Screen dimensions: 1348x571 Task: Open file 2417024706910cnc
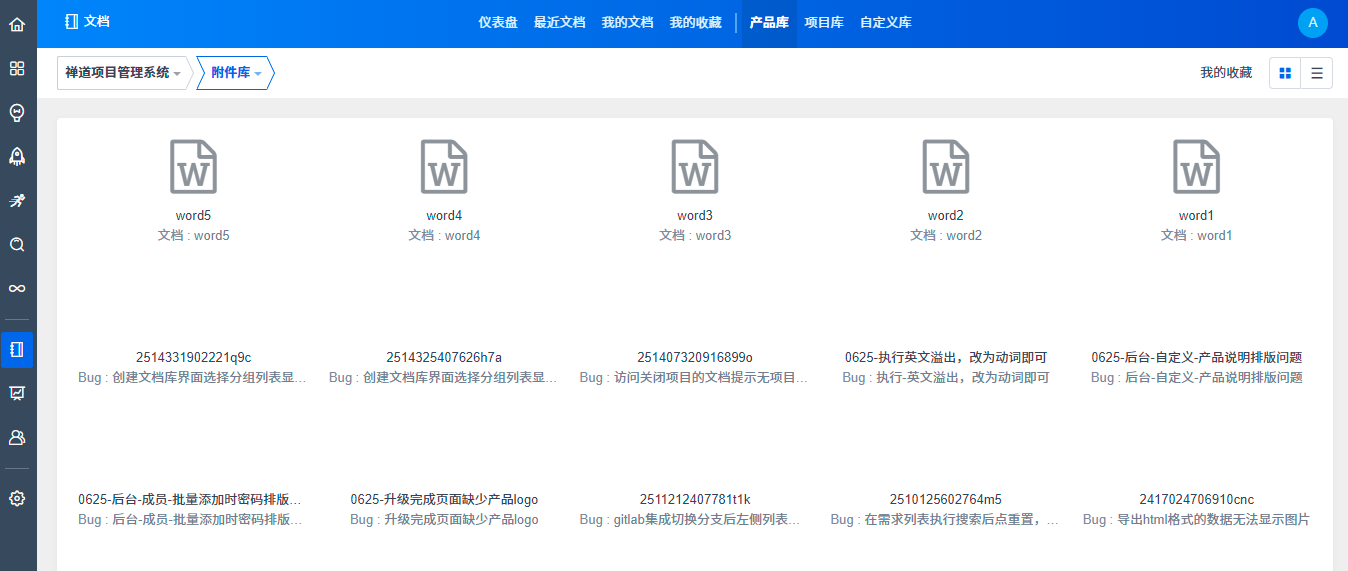[x=1196, y=499]
